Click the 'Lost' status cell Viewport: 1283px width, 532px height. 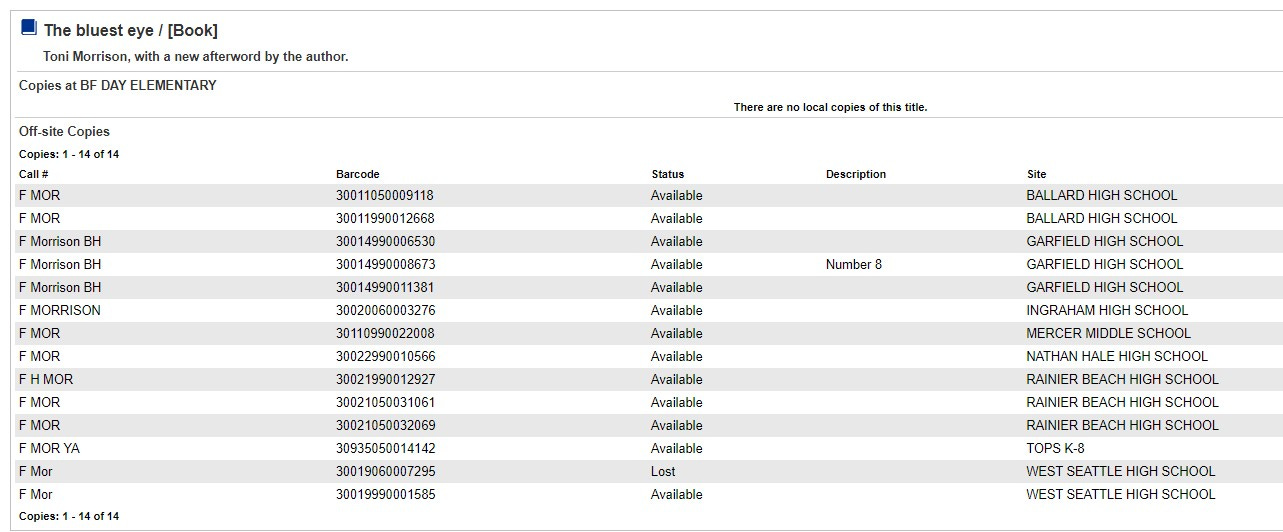point(663,472)
